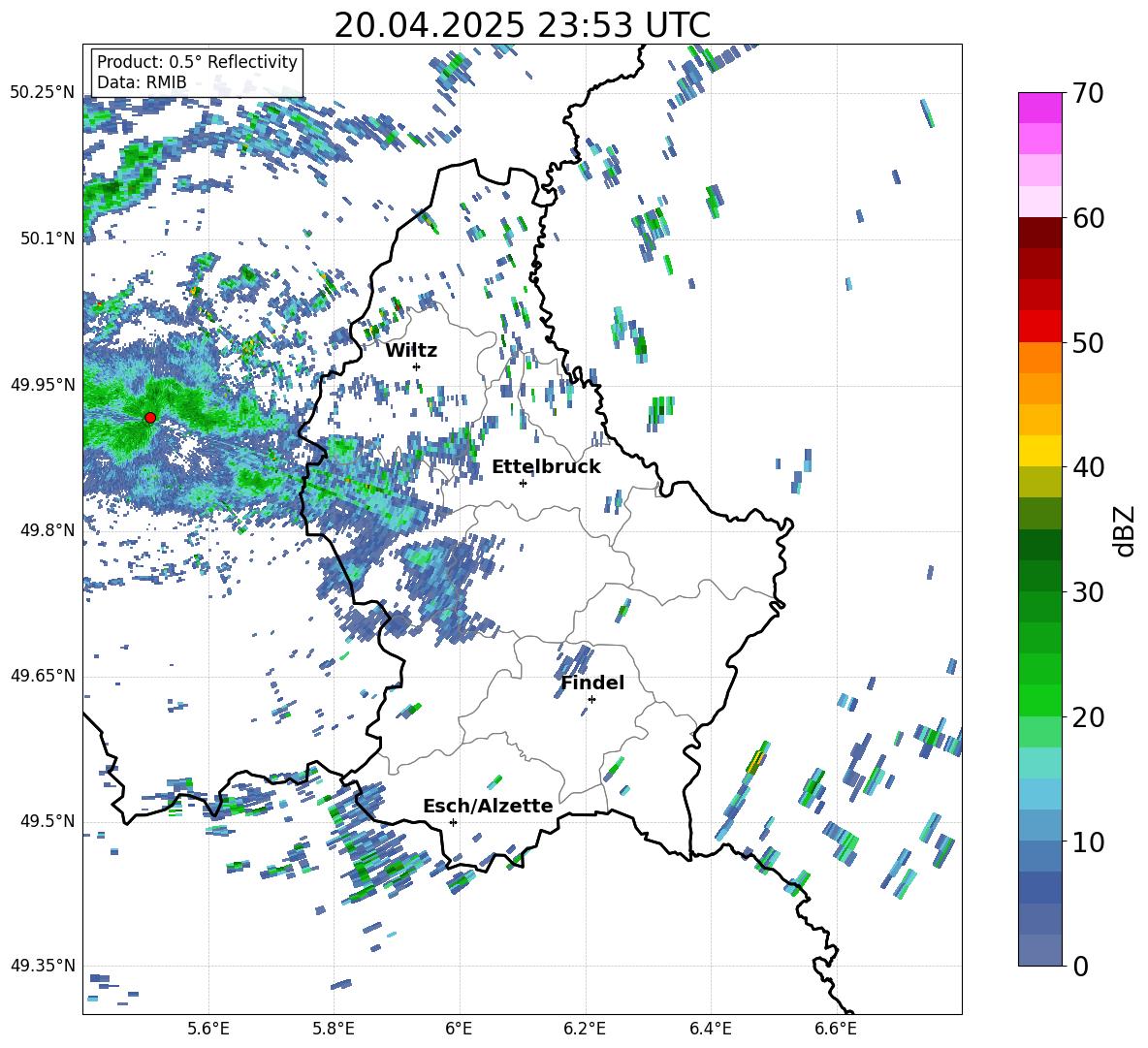Click the 49.35°N latitude label
1148x1048 pixels.
(43, 966)
